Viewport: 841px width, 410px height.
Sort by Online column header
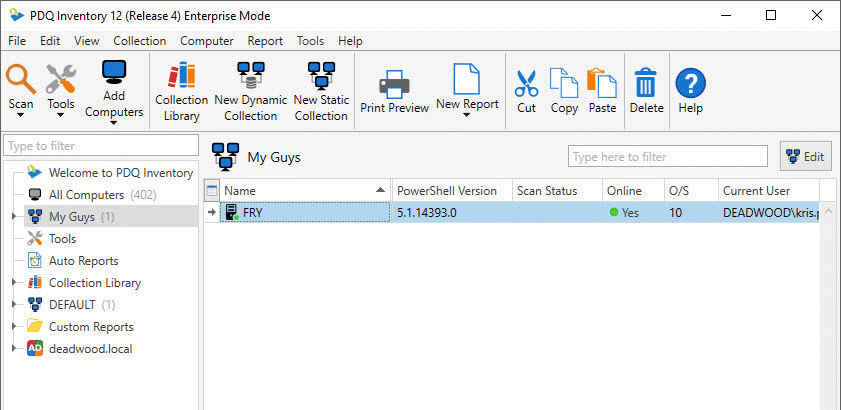pyautogui.click(x=633, y=191)
